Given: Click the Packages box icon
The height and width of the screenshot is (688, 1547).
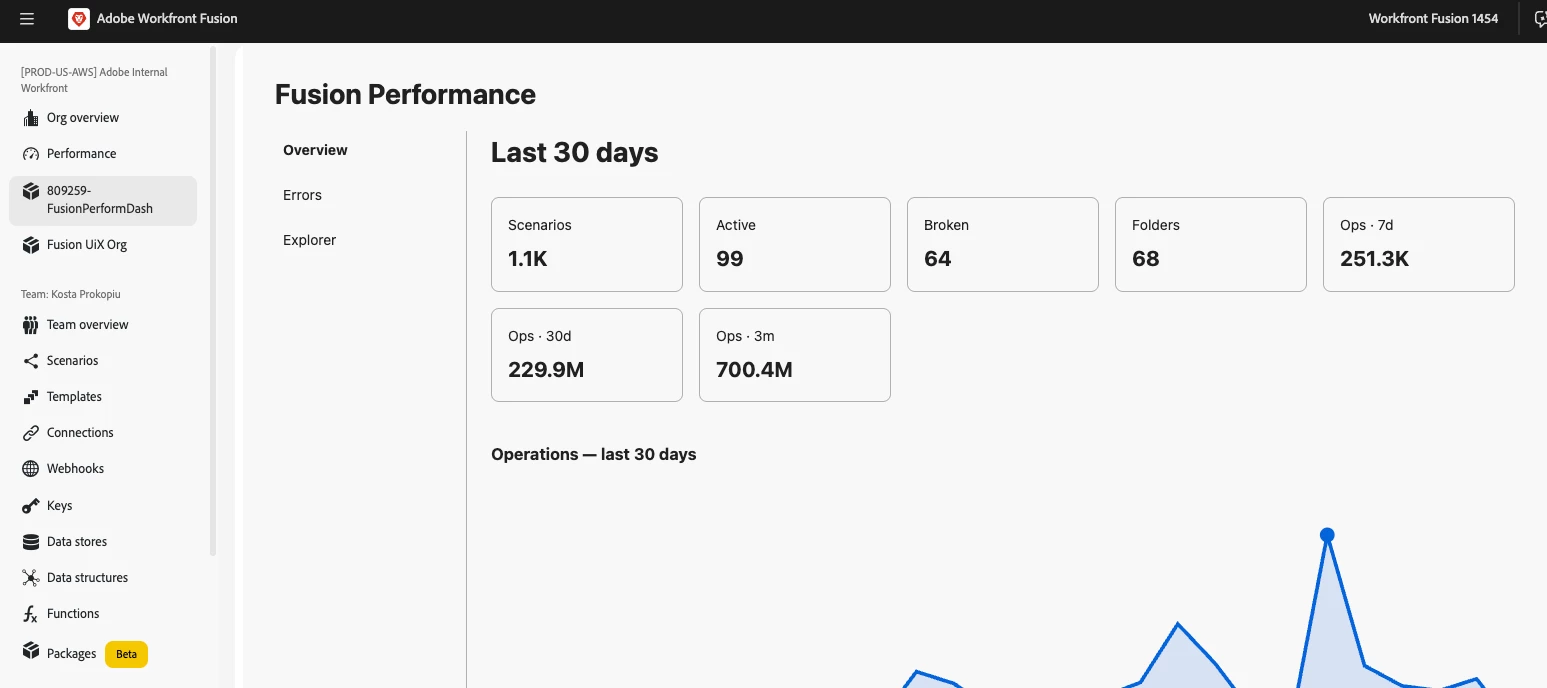Looking at the screenshot, I should 30,651.
